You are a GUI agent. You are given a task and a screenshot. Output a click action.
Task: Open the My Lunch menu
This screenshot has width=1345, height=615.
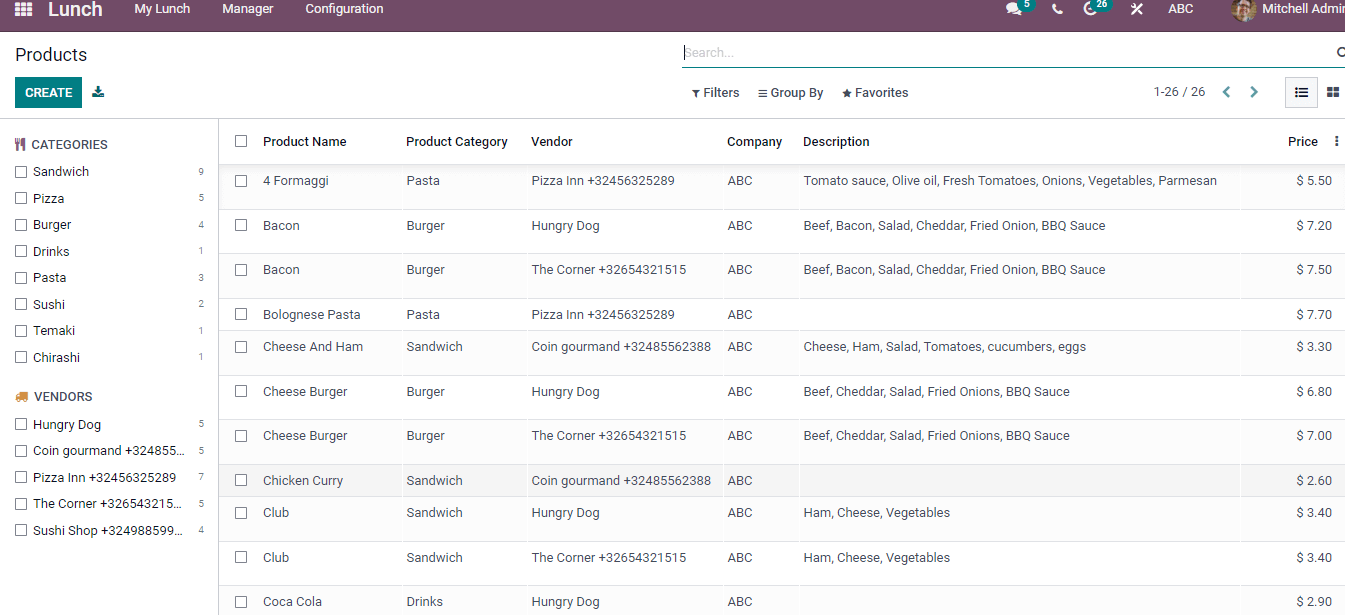[x=162, y=9]
